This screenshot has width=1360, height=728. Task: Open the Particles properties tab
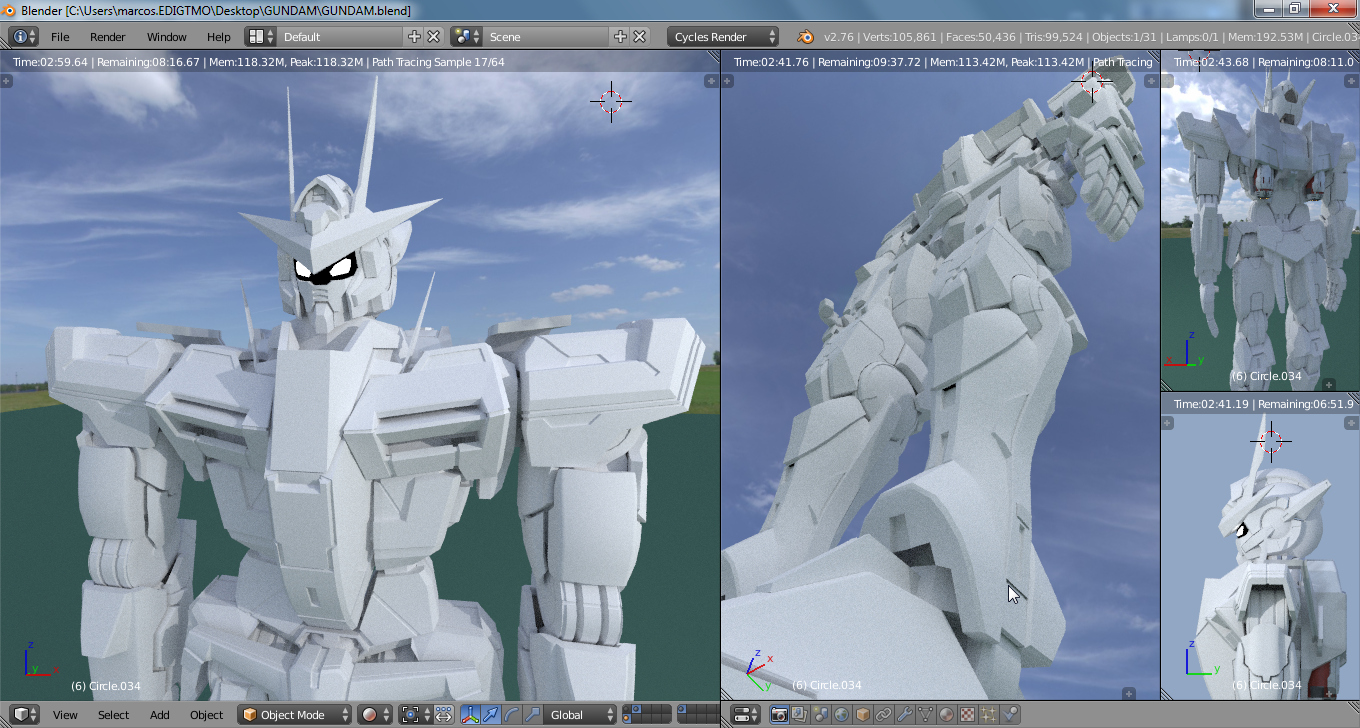coord(989,715)
